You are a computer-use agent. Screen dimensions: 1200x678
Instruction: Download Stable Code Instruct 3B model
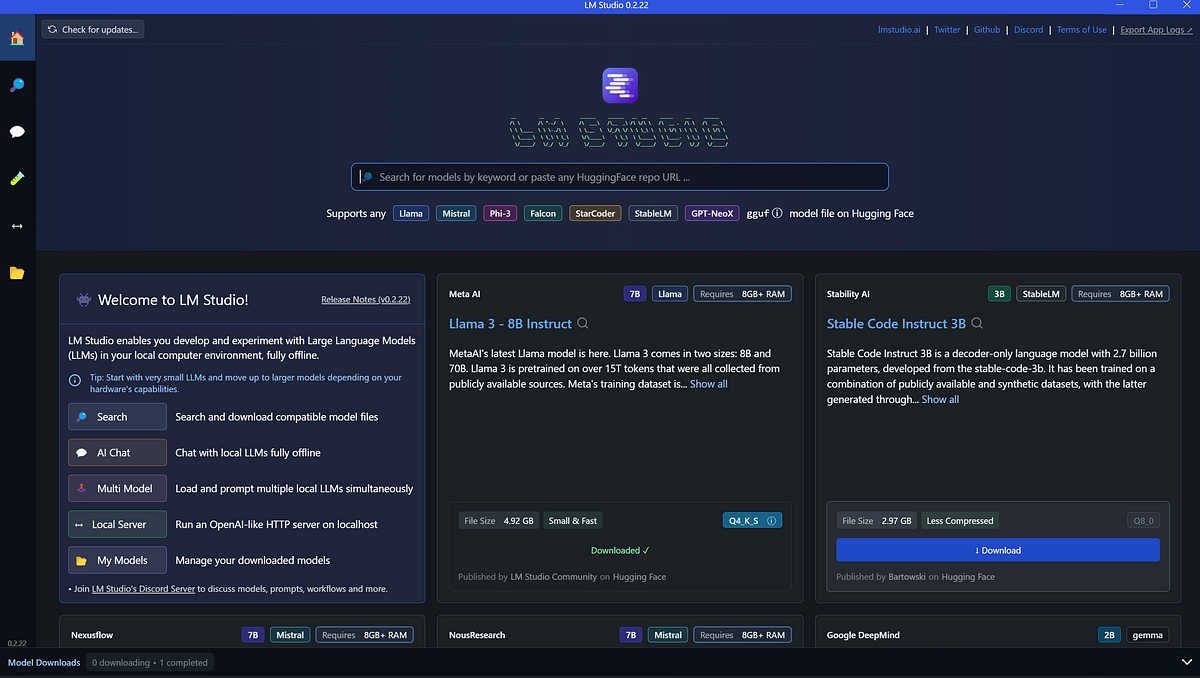click(x=998, y=550)
